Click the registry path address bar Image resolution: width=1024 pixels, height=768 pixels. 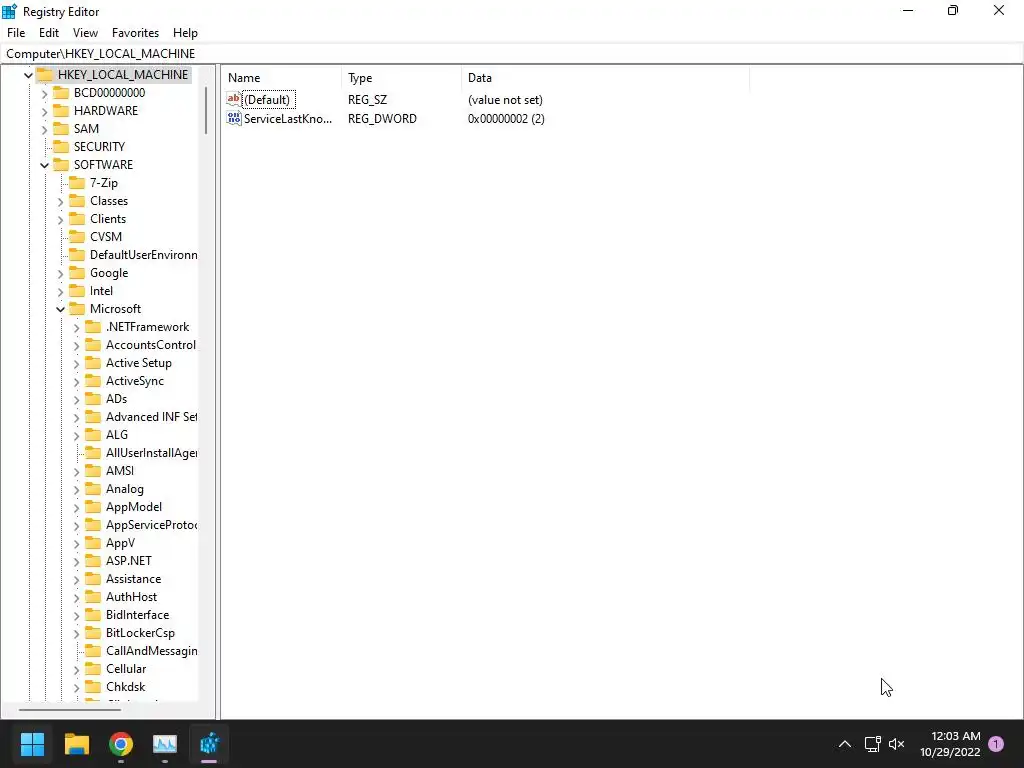point(512,54)
